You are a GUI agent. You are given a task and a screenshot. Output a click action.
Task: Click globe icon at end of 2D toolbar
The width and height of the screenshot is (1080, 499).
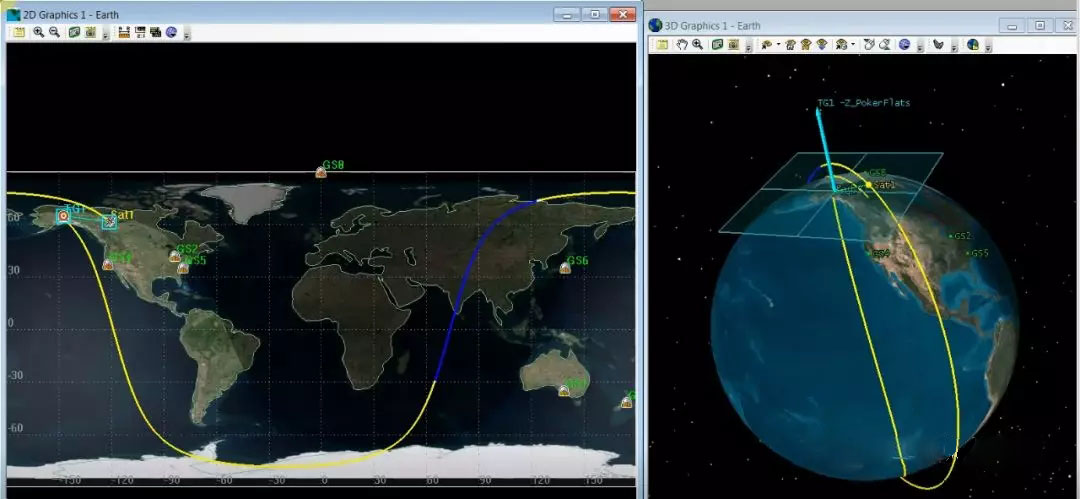(172, 32)
